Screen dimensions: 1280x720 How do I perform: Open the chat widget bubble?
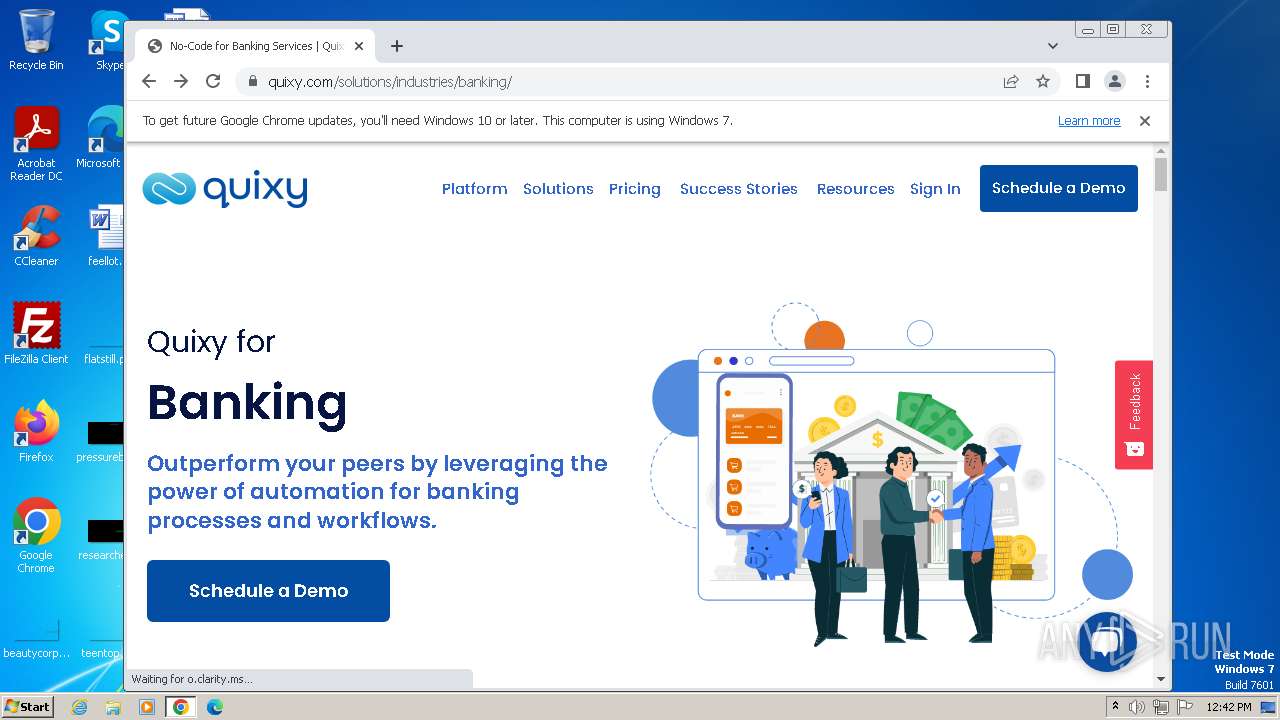(x=1107, y=641)
